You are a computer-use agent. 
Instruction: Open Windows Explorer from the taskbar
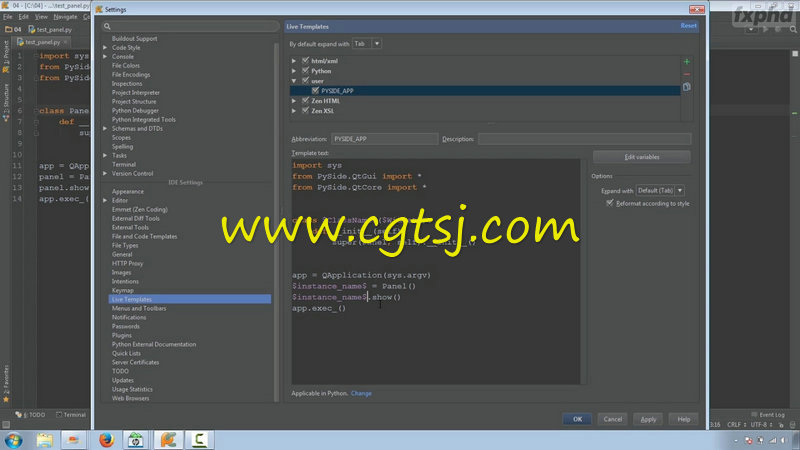(44, 440)
